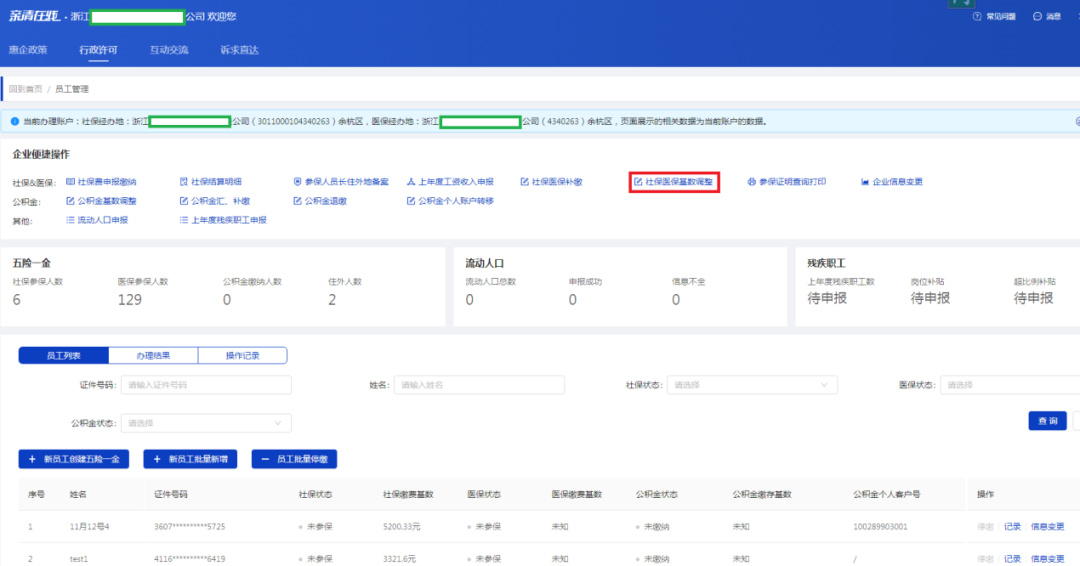Image resolution: width=1080 pixels, height=566 pixels.
Task: Open the 医保状态 select box
Action: tap(1008, 385)
